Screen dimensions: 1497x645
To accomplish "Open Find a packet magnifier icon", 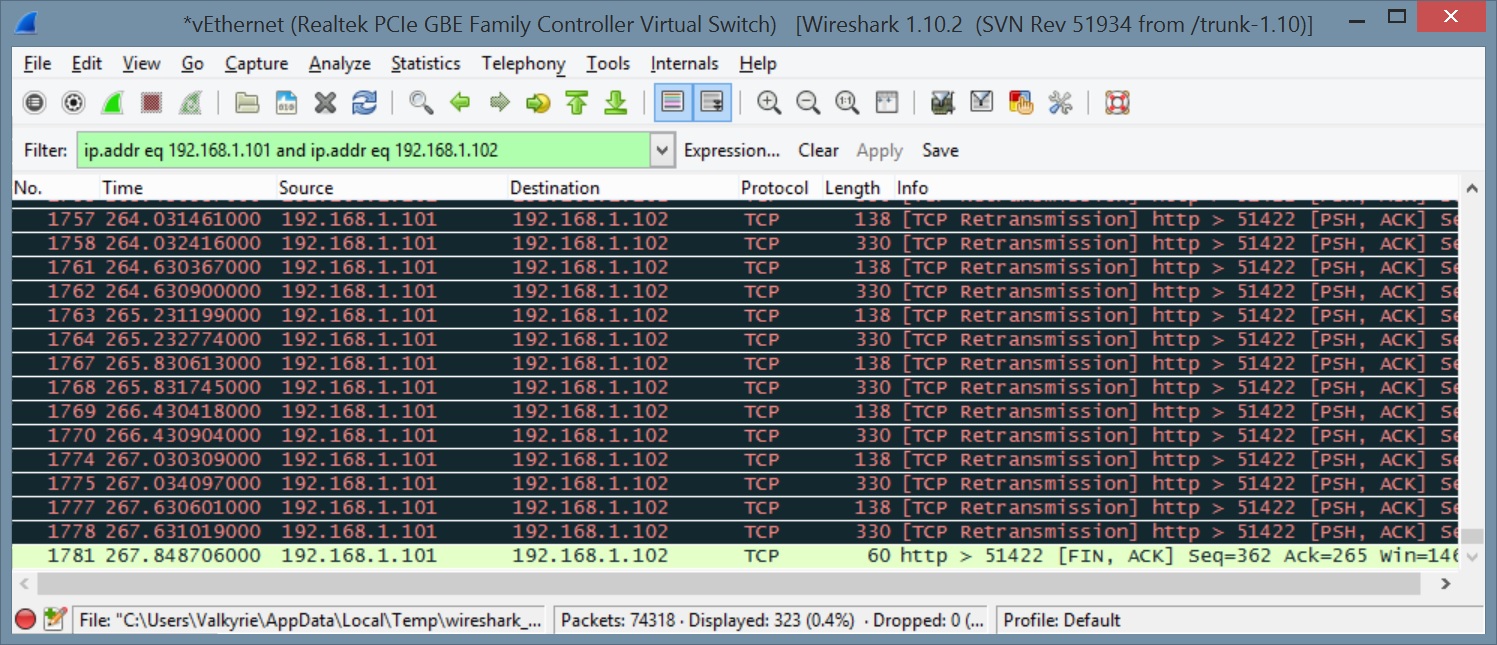I will [x=421, y=102].
